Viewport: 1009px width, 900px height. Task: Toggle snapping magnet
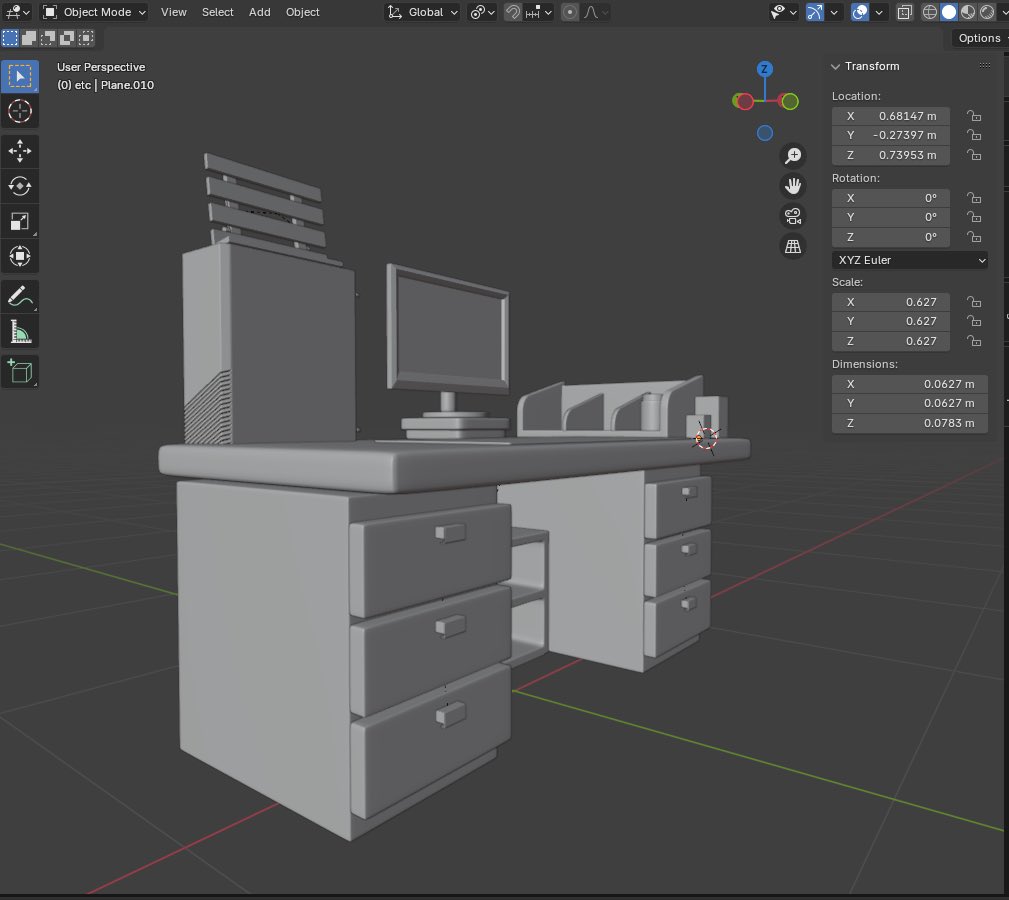[512, 12]
